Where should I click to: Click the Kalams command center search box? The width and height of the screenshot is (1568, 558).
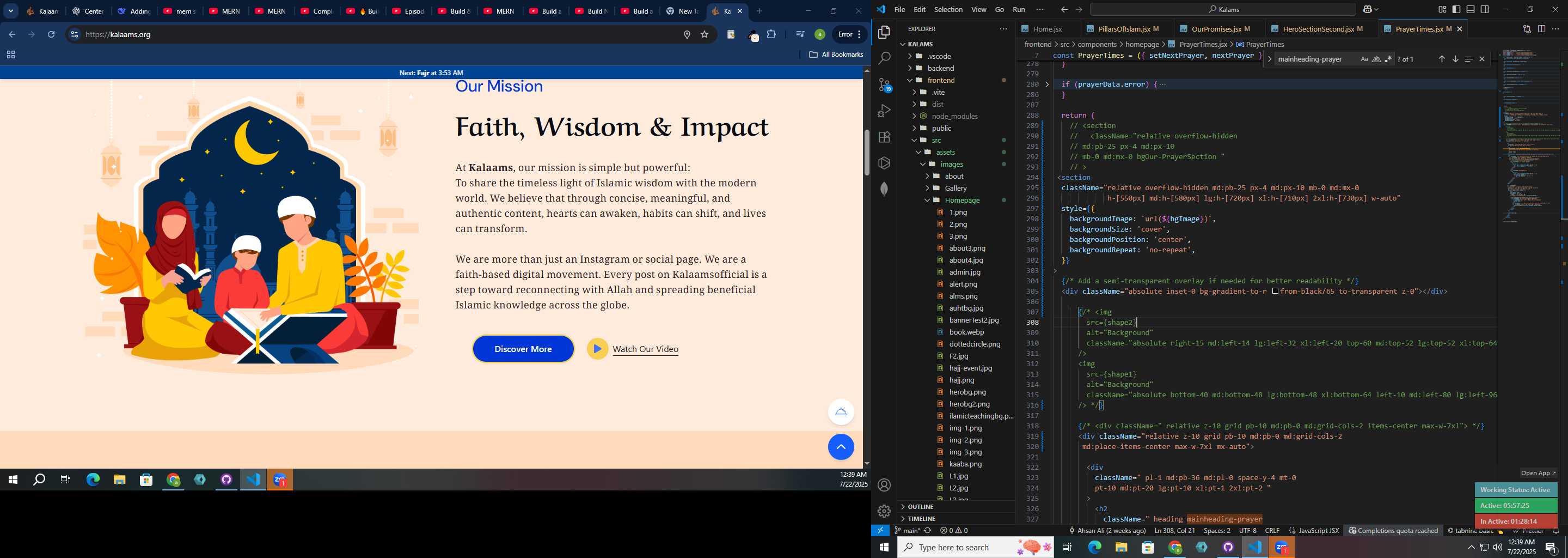pos(1223,10)
